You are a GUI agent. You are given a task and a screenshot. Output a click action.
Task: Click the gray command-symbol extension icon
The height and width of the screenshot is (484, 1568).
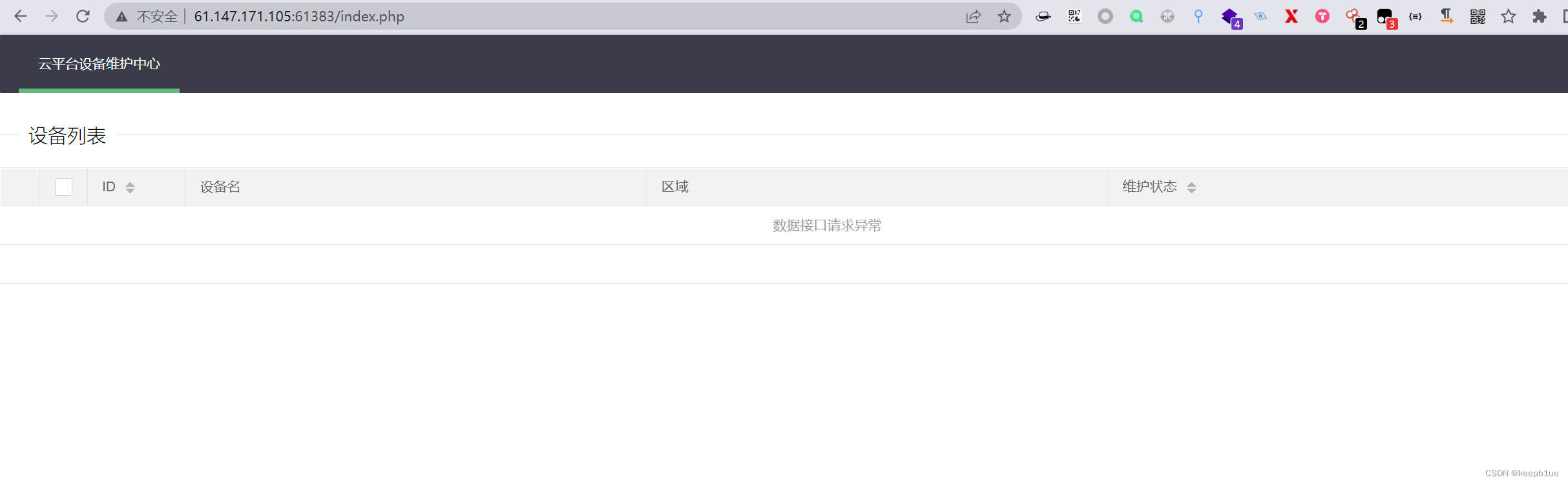pyautogui.click(x=1167, y=16)
